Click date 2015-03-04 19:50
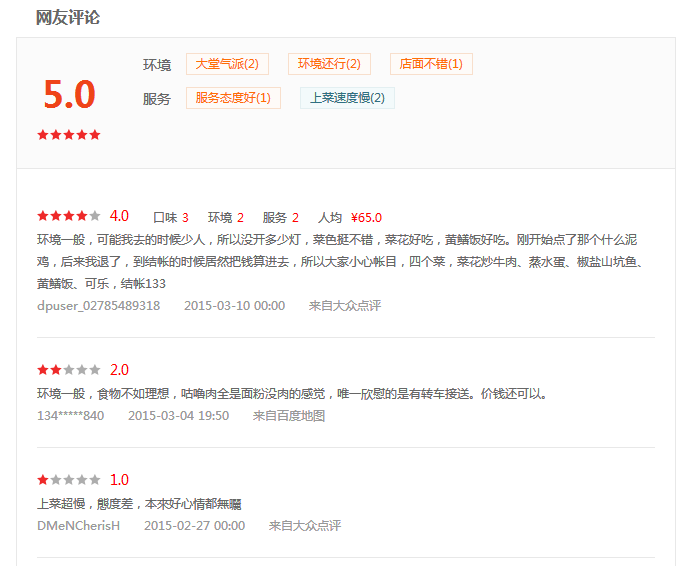 tap(179, 416)
